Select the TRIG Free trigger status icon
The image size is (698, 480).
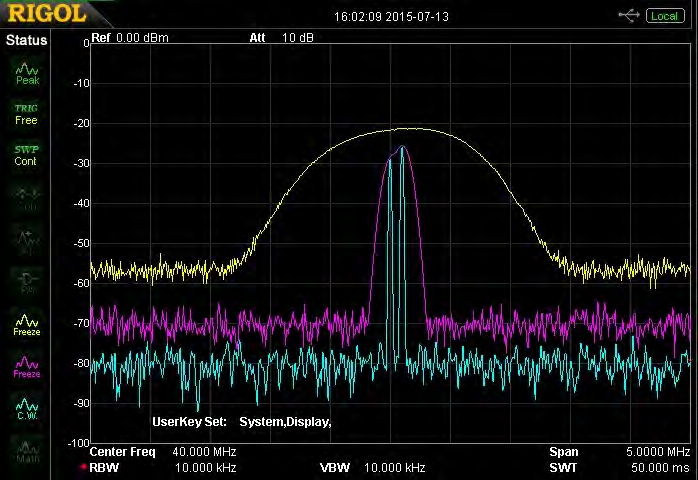tap(26, 115)
